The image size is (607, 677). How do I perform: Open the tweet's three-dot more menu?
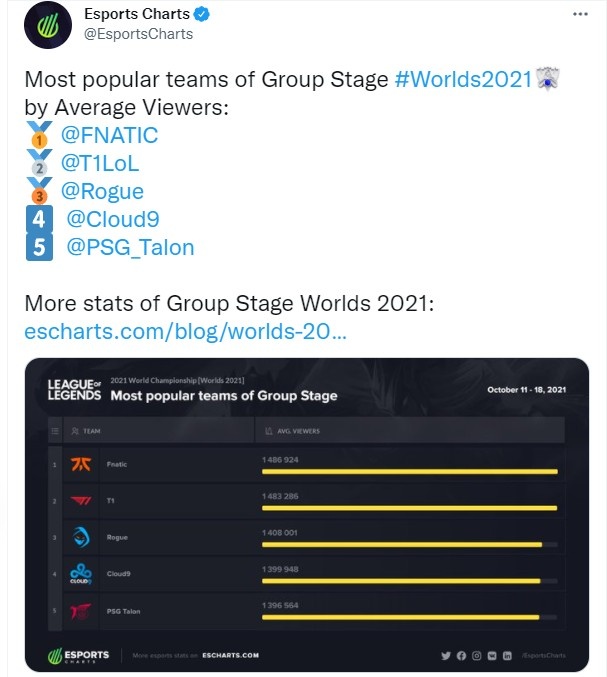pyautogui.click(x=580, y=15)
